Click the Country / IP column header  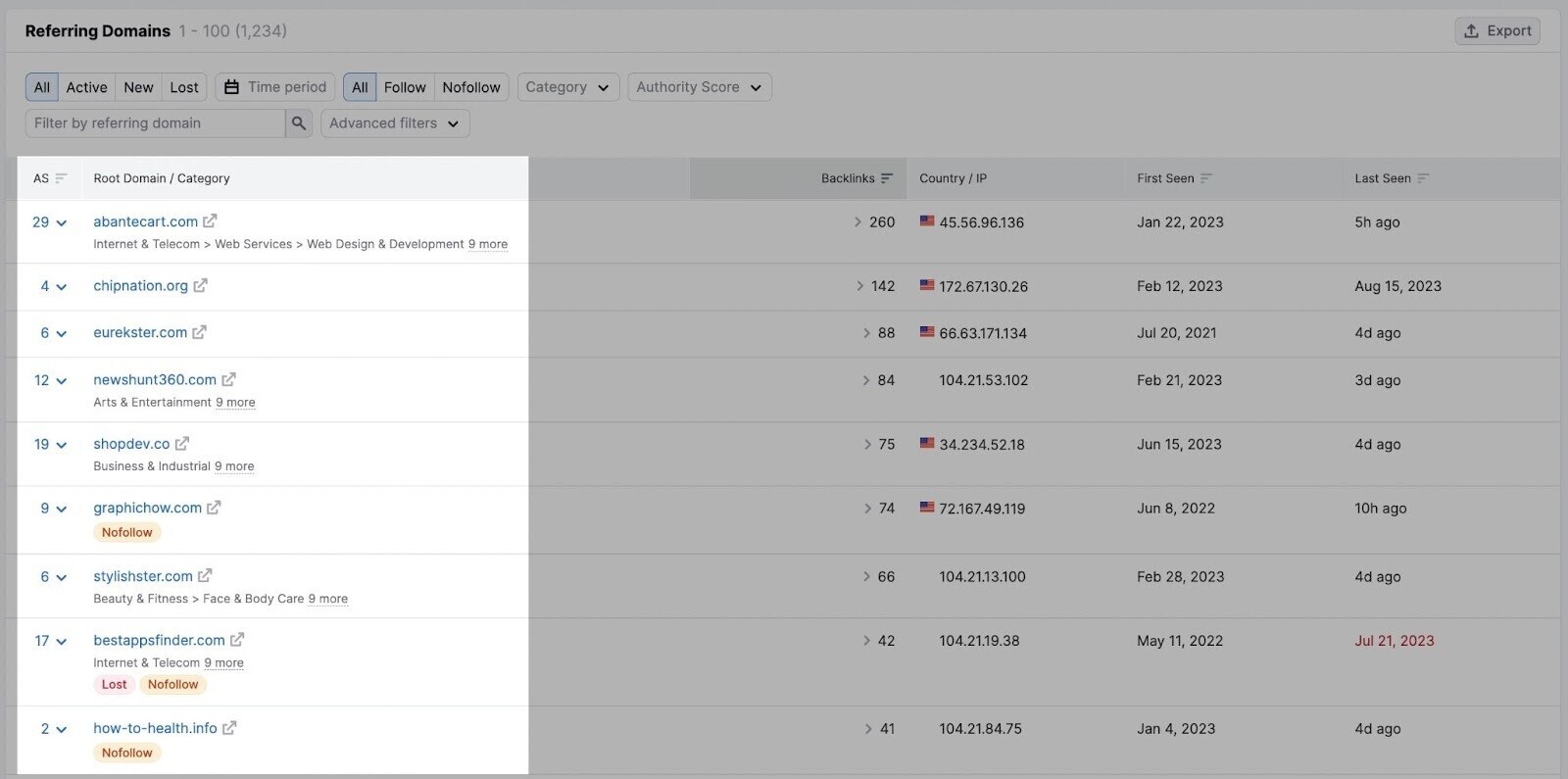pos(953,178)
